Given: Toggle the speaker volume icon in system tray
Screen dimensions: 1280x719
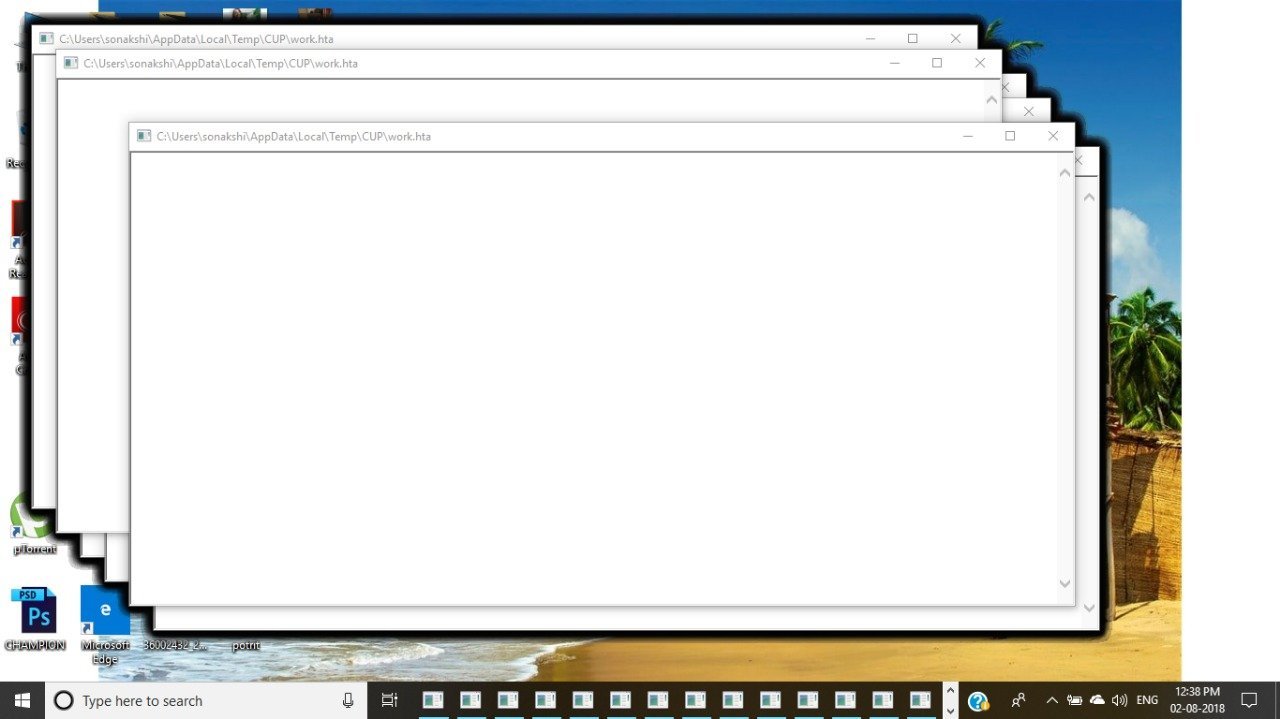Looking at the screenshot, I should pyautogui.click(x=1120, y=700).
